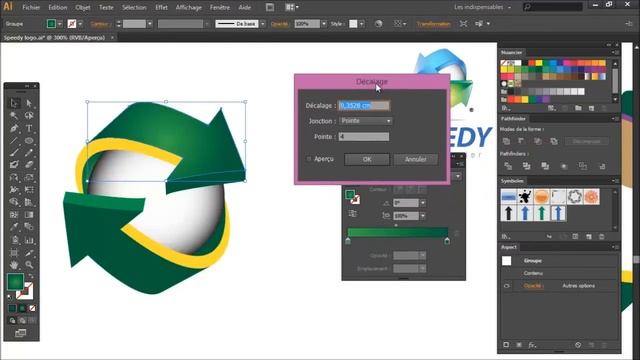Open the Jonction dropdown set to Pointe
The width and height of the screenshot is (640, 360).
click(366, 121)
